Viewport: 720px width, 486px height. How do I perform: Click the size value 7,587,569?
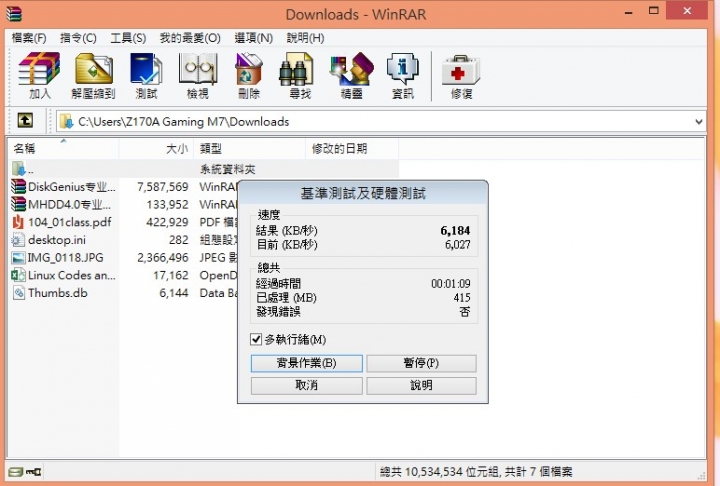(163, 186)
